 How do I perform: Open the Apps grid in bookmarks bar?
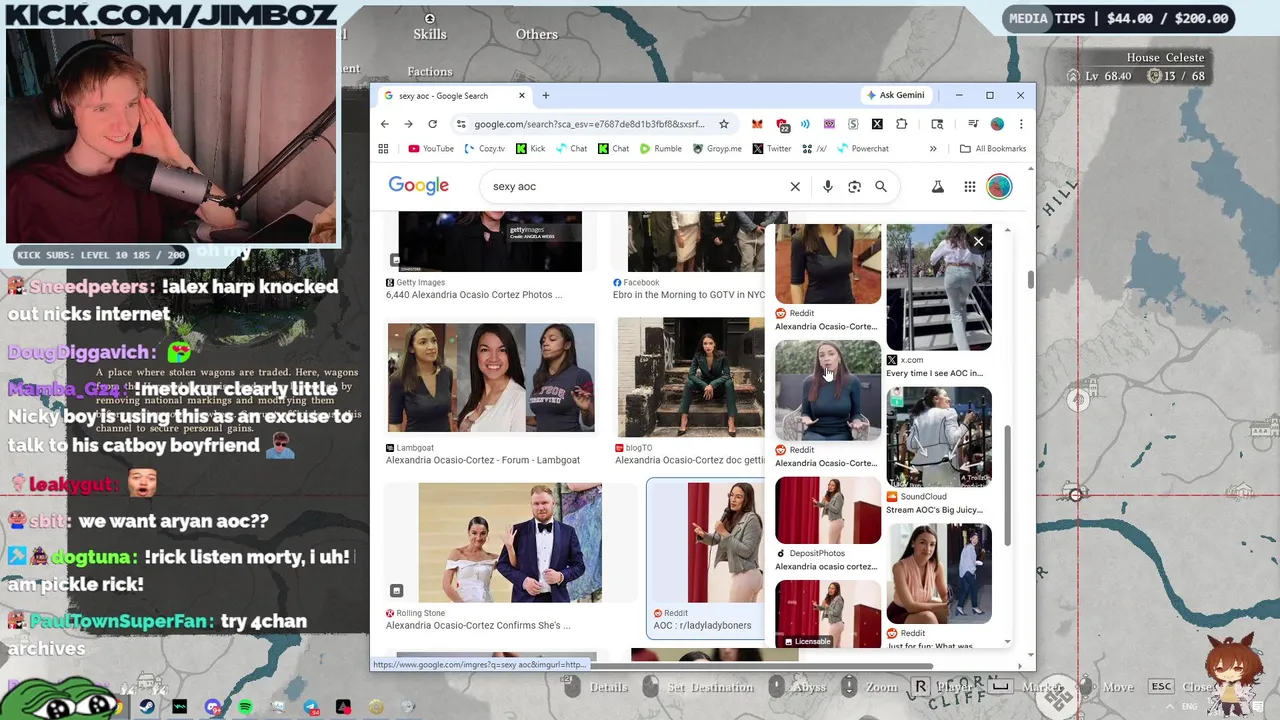(x=383, y=149)
